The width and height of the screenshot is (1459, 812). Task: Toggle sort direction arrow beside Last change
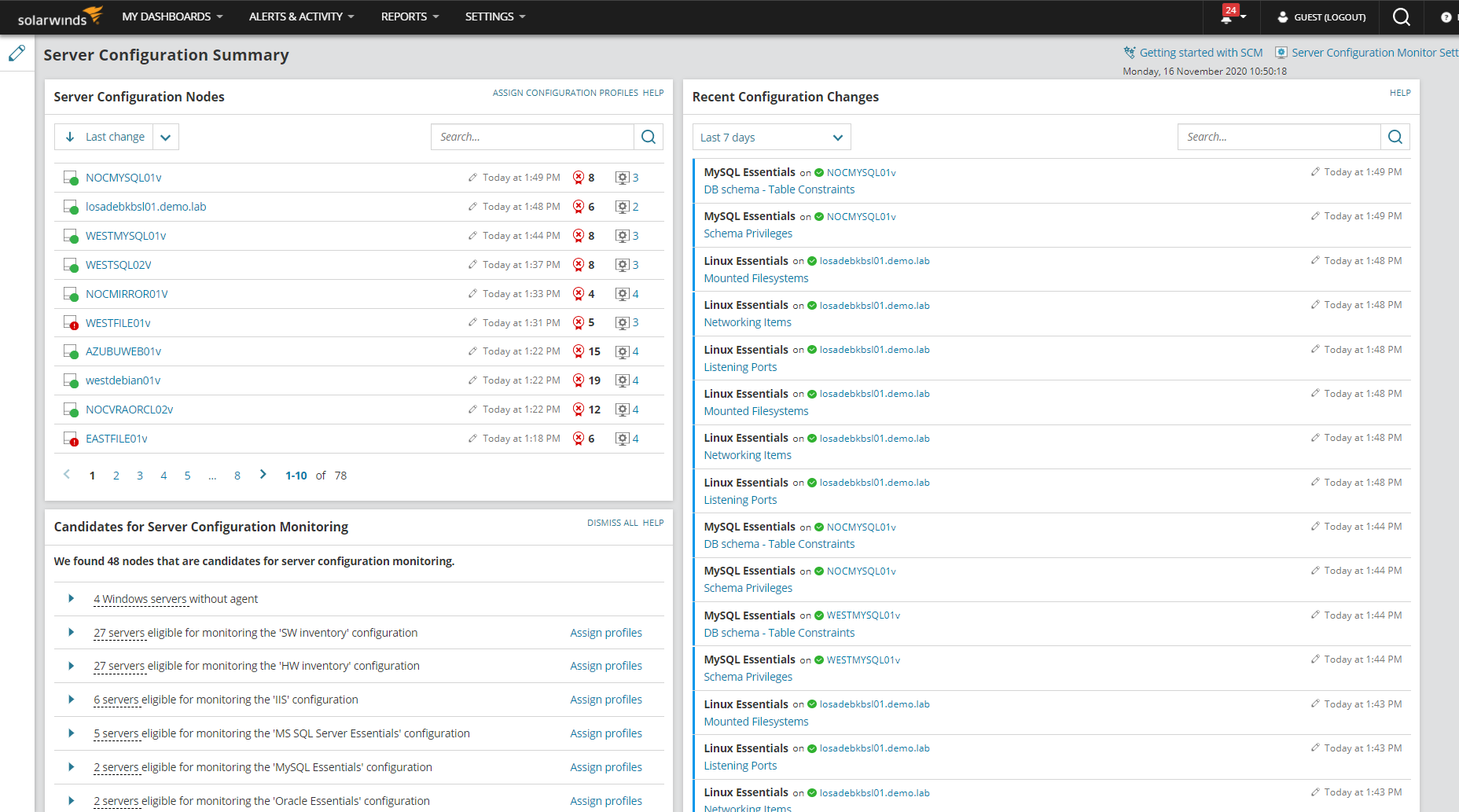70,137
